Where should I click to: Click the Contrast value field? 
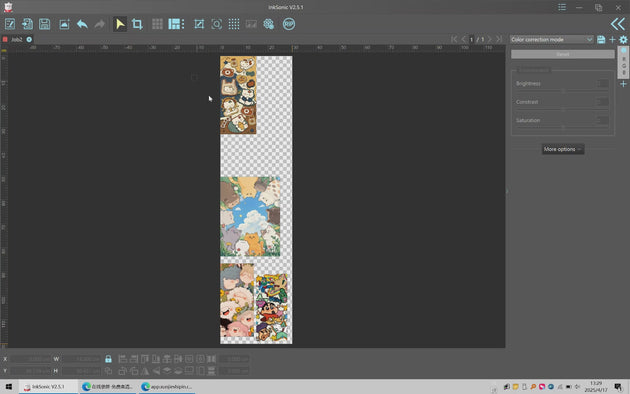coord(602,102)
